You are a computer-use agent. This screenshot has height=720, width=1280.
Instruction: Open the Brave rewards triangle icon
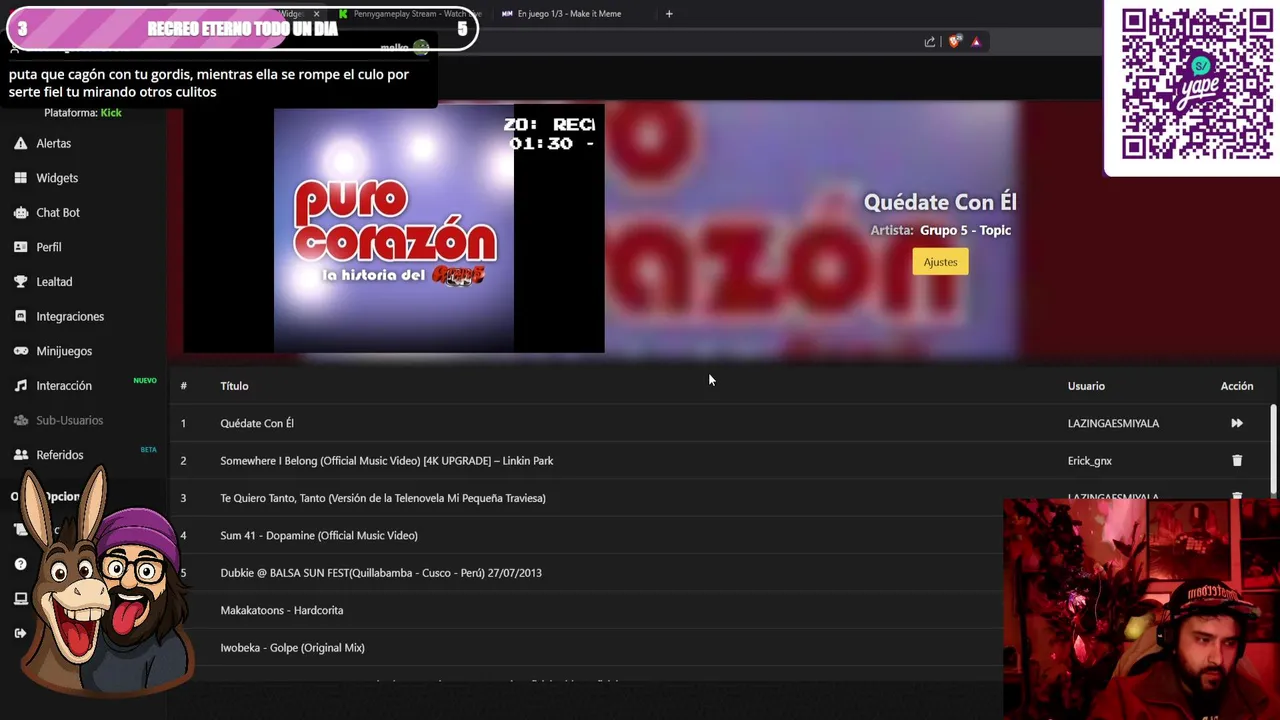976,42
